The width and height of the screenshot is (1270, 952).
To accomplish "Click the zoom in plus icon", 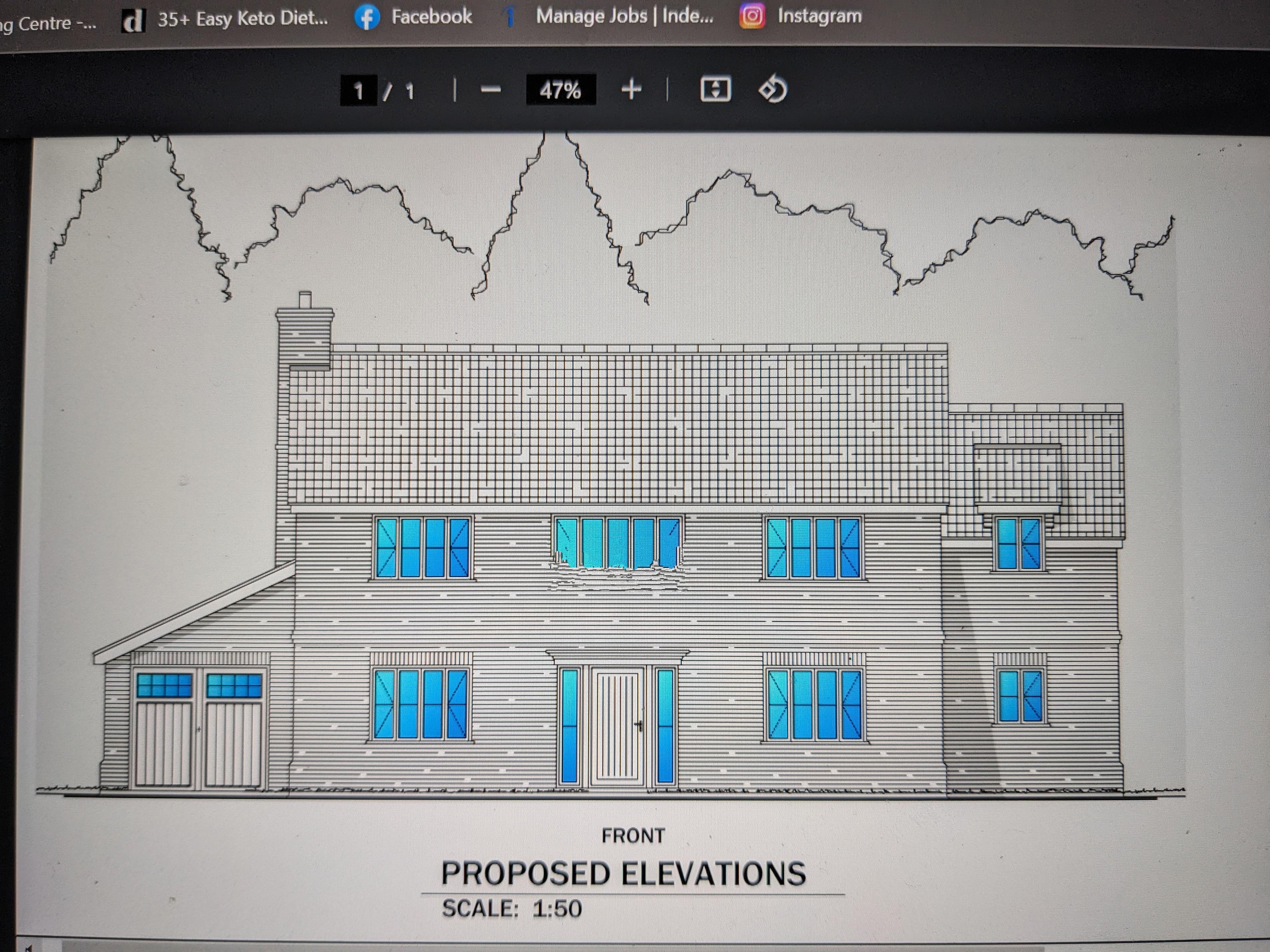I will click(x=631, y=89).
